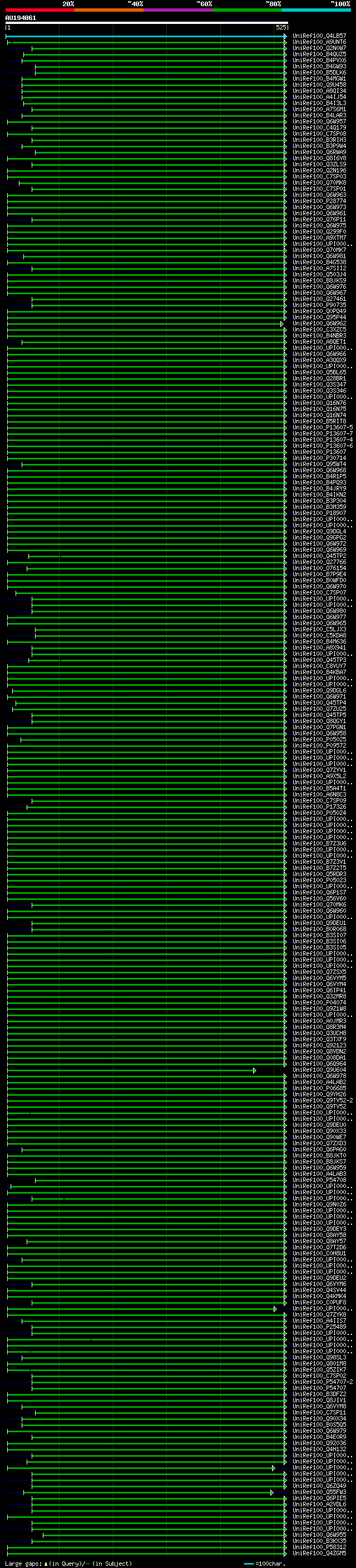Viewport: 356px width, 1568px height.
Task: Select label UniRef100_C7SP03
Action: pyautogui.click(x=319, y=176)
